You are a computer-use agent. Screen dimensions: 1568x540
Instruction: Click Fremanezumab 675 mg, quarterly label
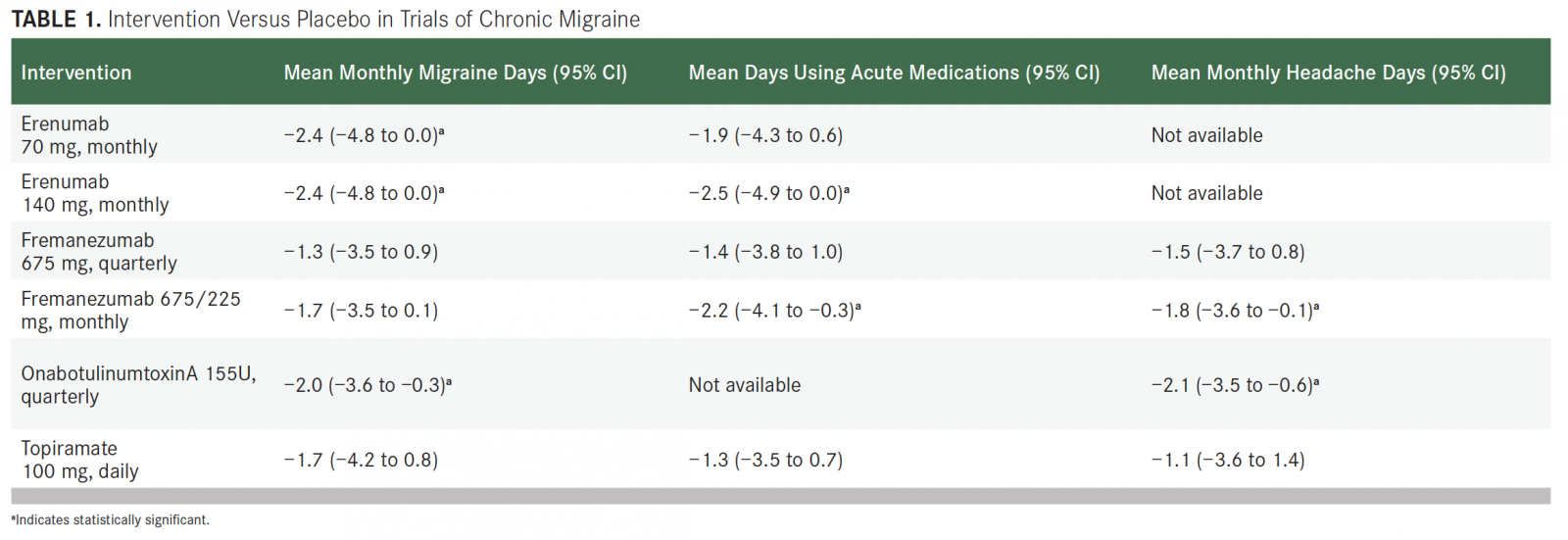click(x=99, y=252)
